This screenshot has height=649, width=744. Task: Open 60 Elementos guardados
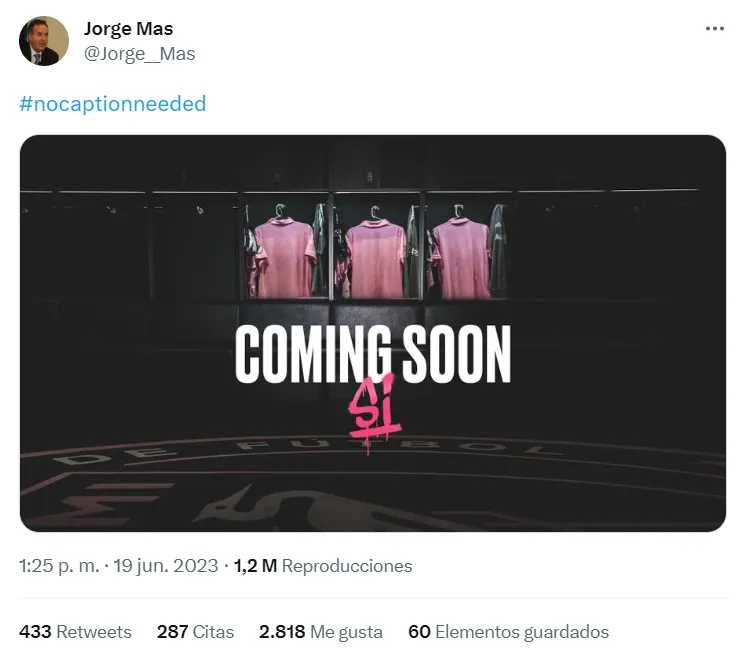click(x=509, y=632)
